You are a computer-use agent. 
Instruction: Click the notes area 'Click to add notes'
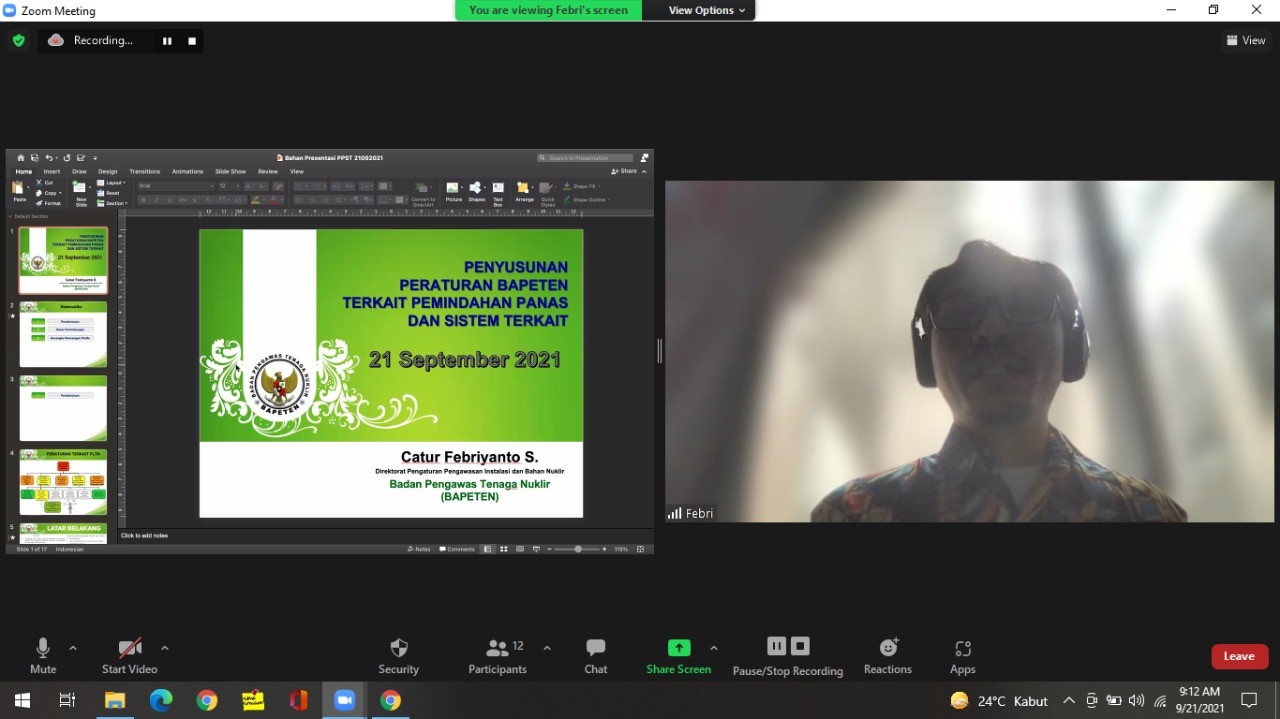[145, 536]
